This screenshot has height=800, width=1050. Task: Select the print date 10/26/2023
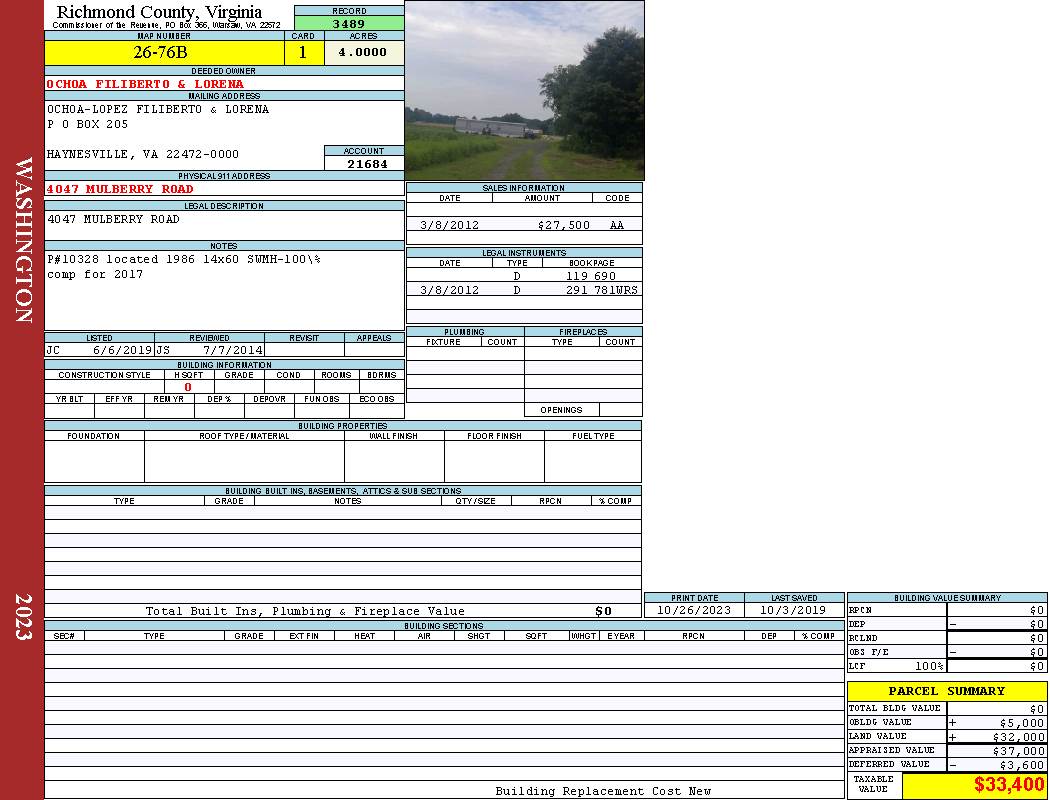693,610
